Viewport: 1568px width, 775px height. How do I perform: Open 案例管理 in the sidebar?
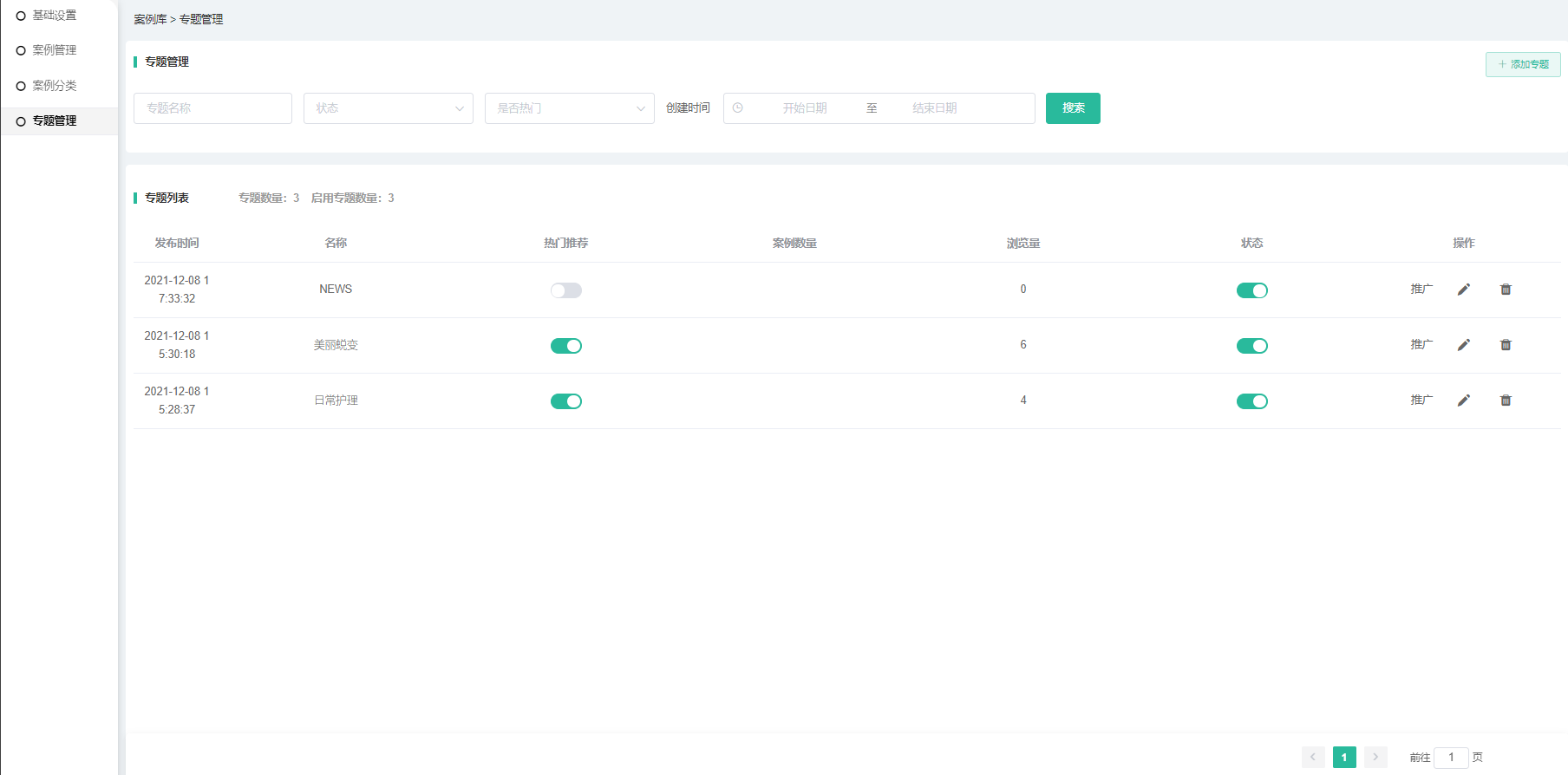click(54, 50)
